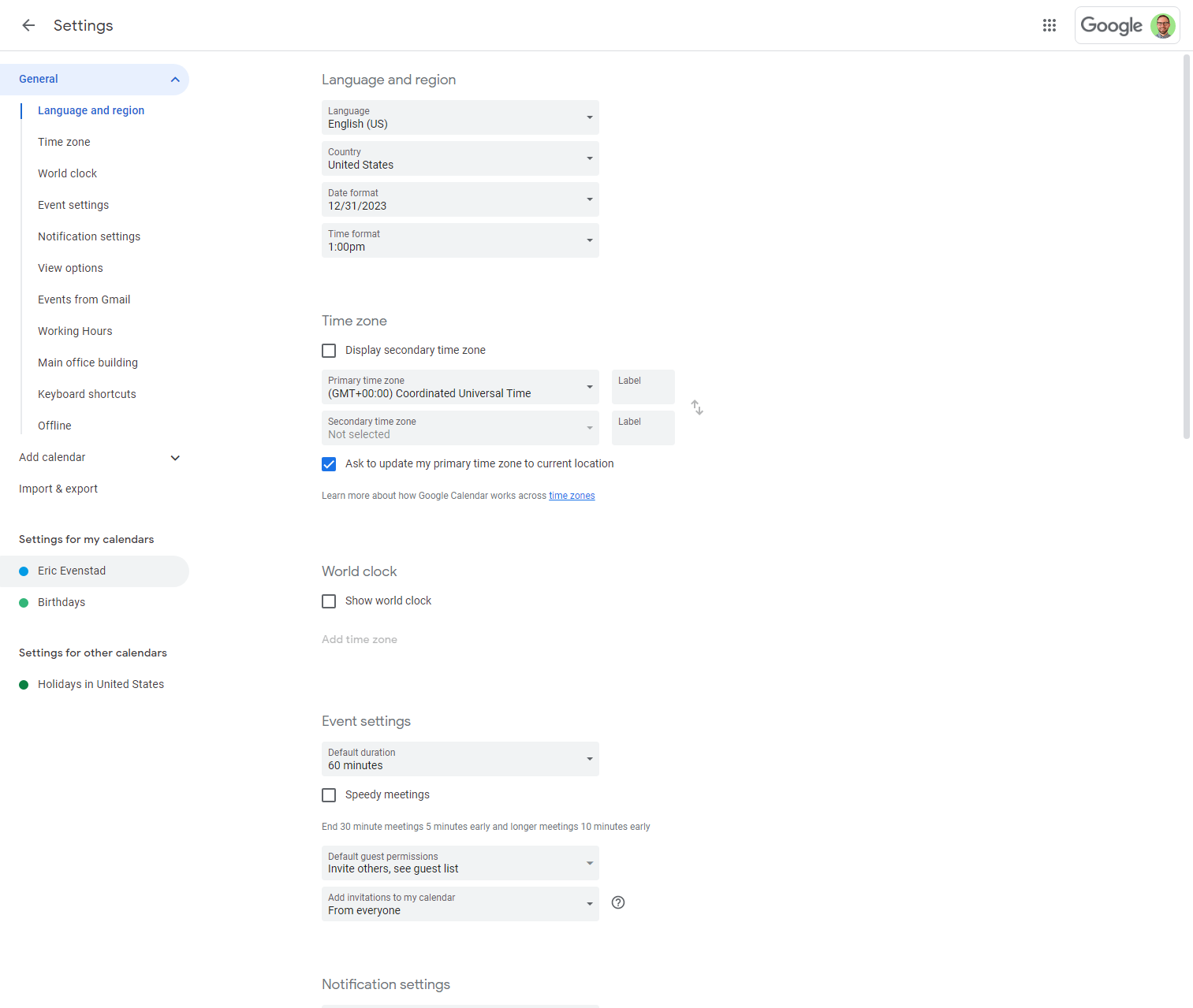The height and width of the screenshot is (1008, 1193).
Task: Open Default guest permissions dropdown
Action: pos(460,863)
